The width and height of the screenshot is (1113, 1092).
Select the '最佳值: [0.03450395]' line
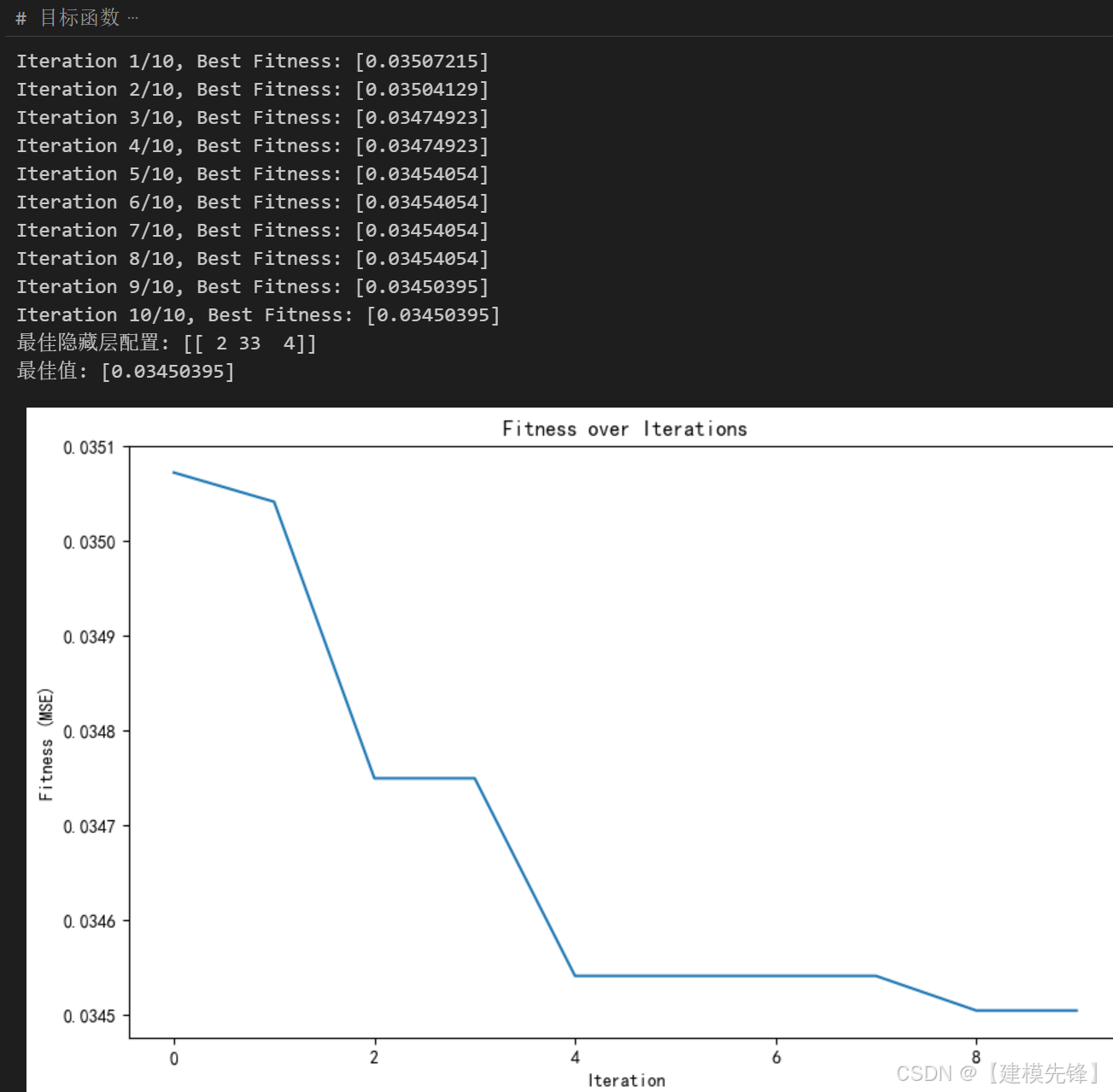[126, 372]
